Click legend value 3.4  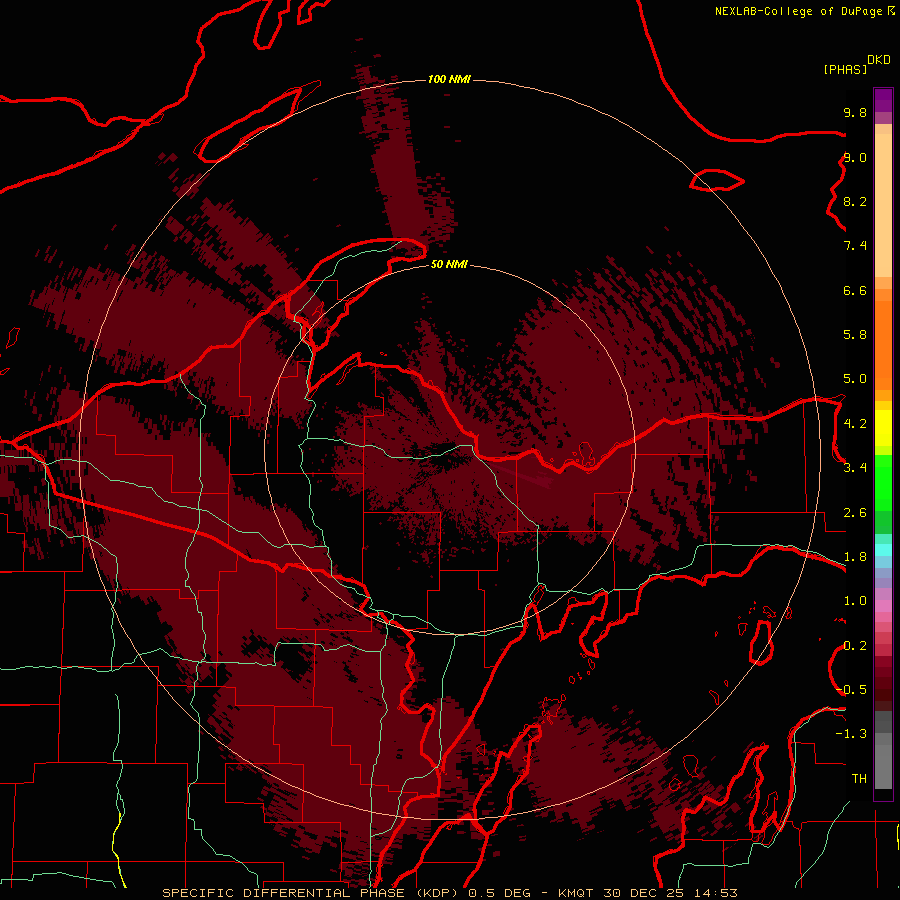coord(855,468)
